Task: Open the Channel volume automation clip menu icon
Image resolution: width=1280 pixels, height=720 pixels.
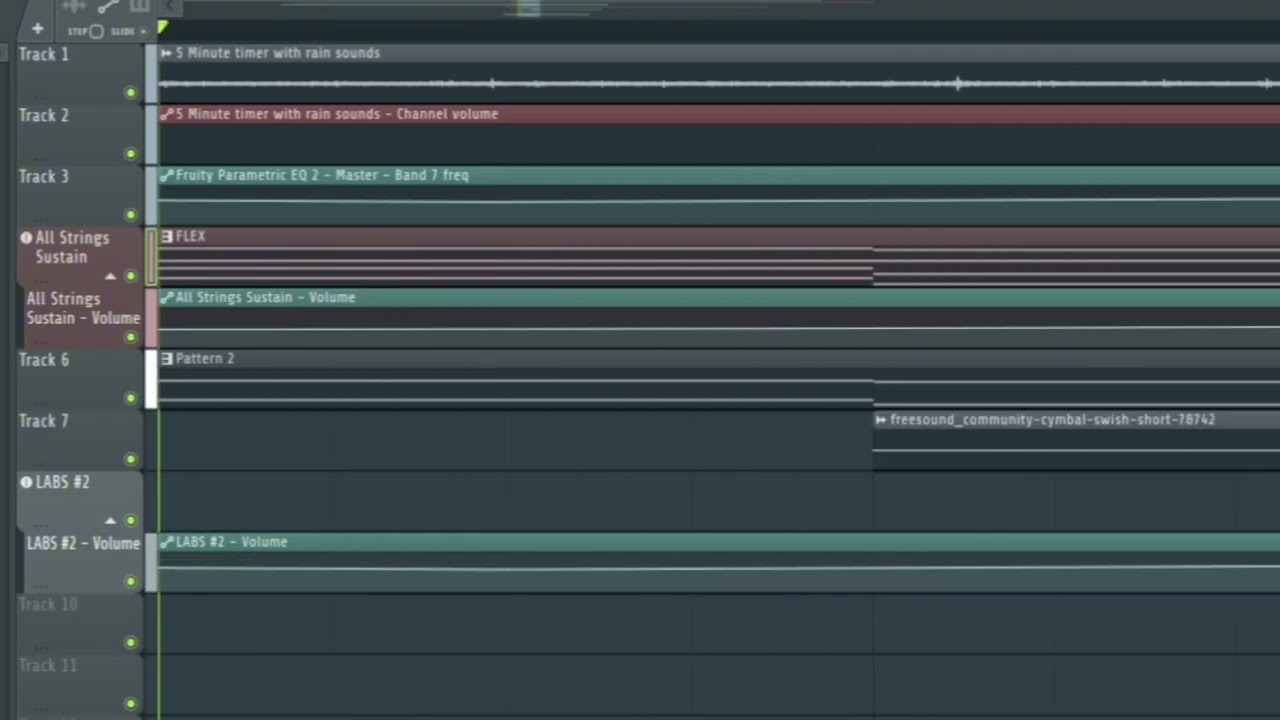Action: click(x=166, y=114)
